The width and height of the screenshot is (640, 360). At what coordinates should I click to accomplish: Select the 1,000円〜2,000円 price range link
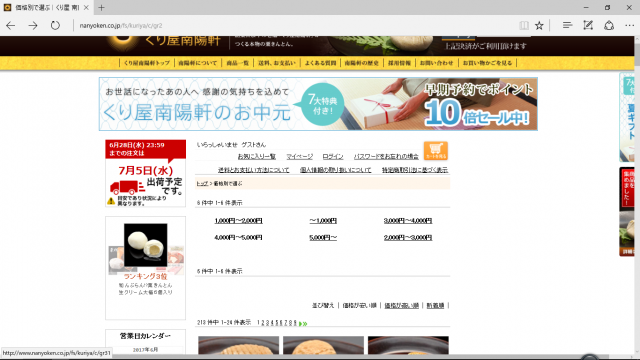coord(238,221)
